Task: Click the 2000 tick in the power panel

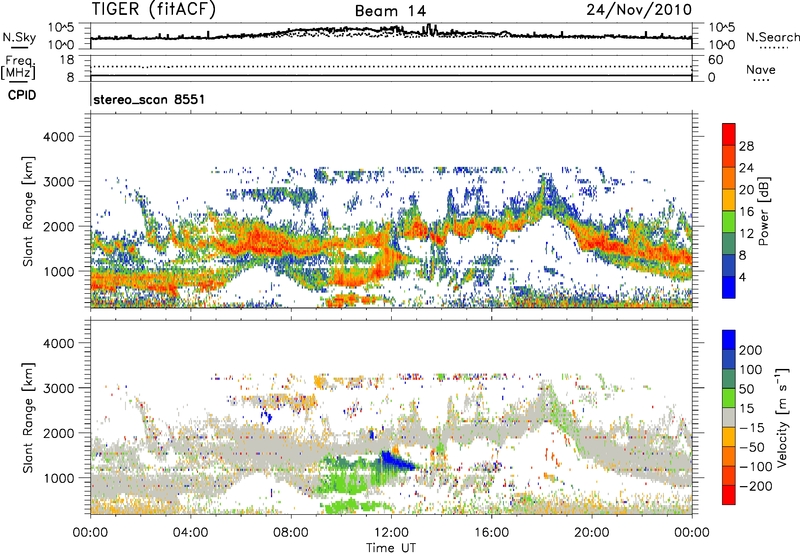Action: pyautogui.click(x=58, y=226)
